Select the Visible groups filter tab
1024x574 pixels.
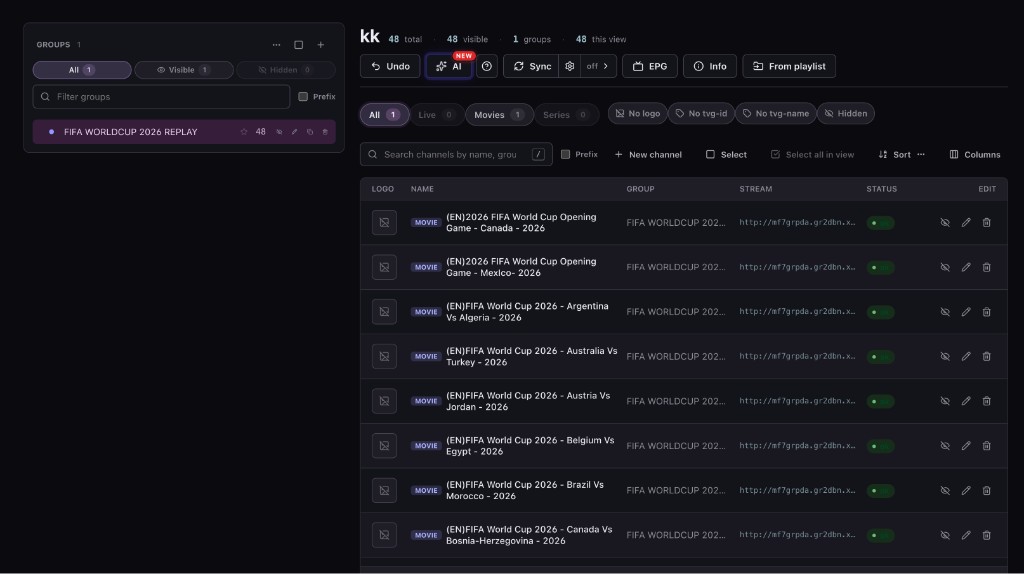tap(184, 70)
